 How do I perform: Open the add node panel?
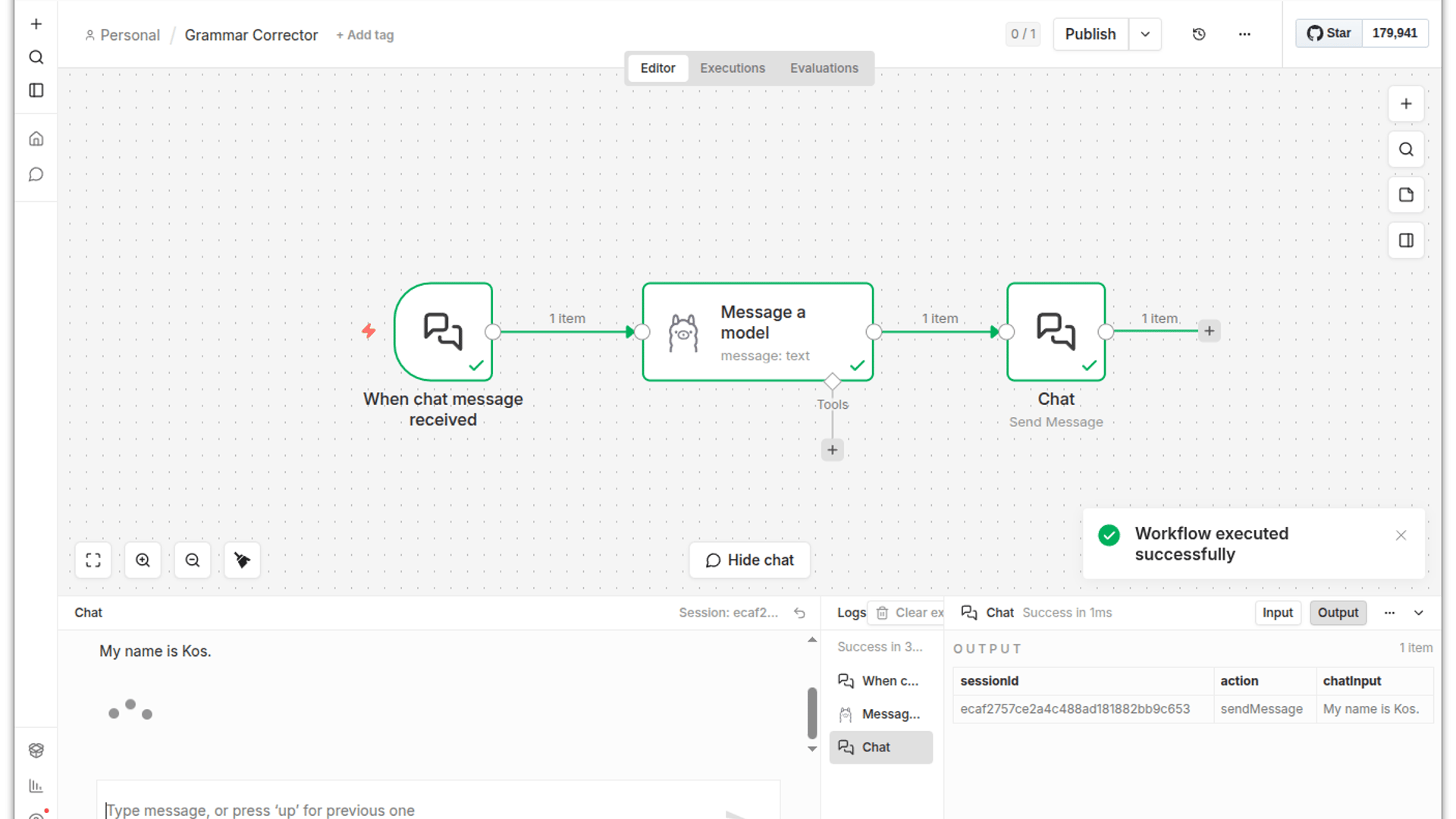1406,104
